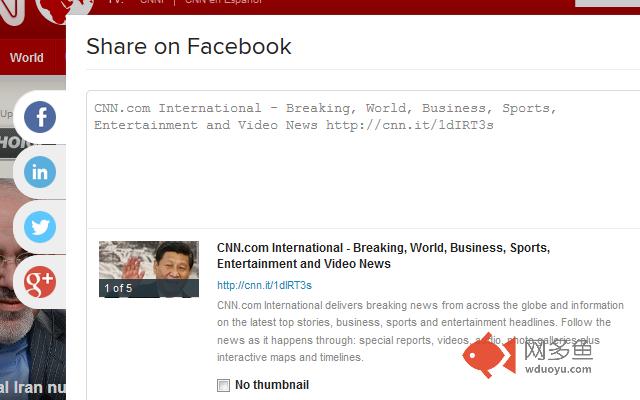Viewport: 640px width, 400px height.
Task: Click the Twitter share icon
Action: click(40, 227)
